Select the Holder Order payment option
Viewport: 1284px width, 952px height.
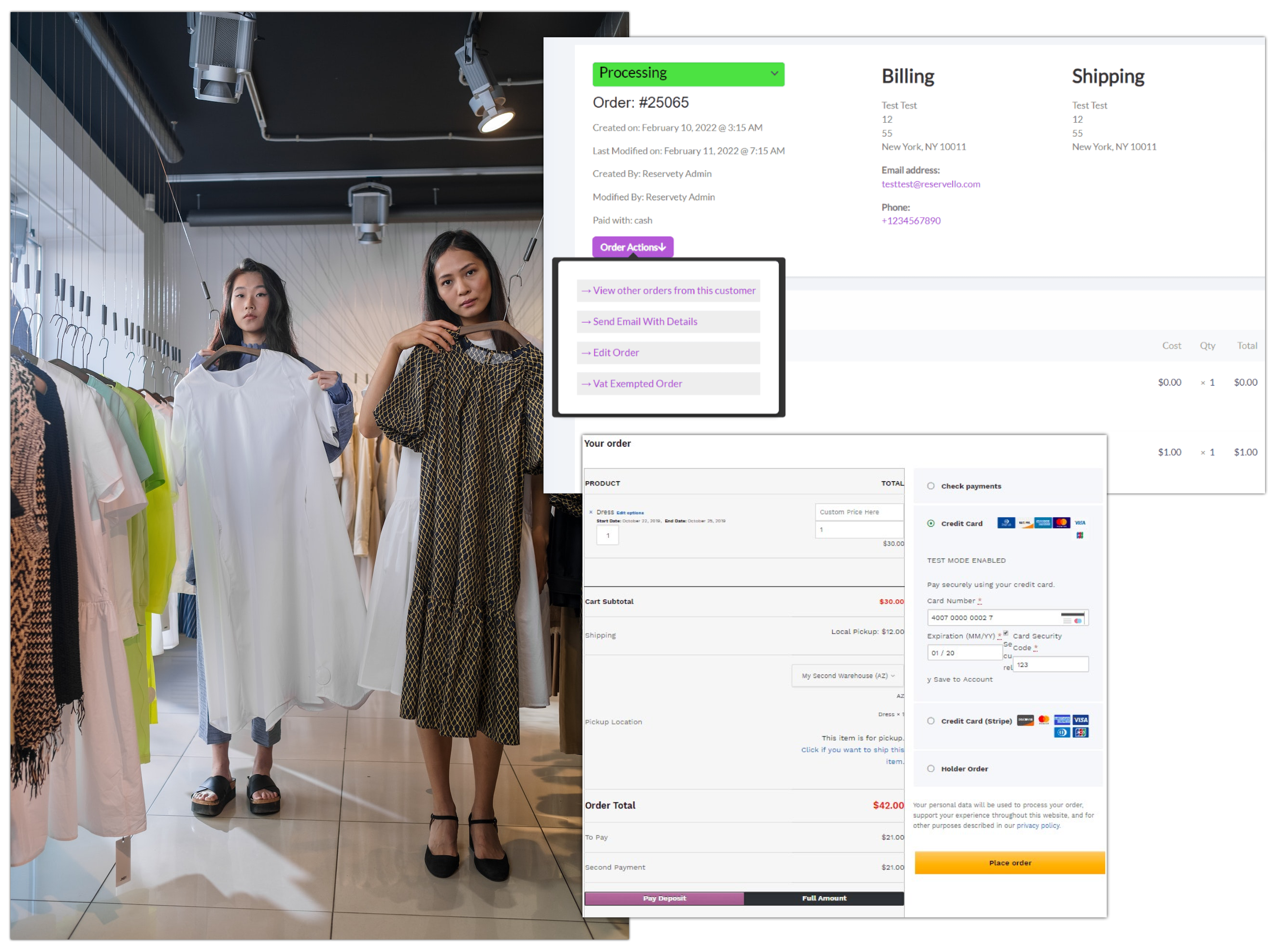pyautogui.click(x=931, y=769)
